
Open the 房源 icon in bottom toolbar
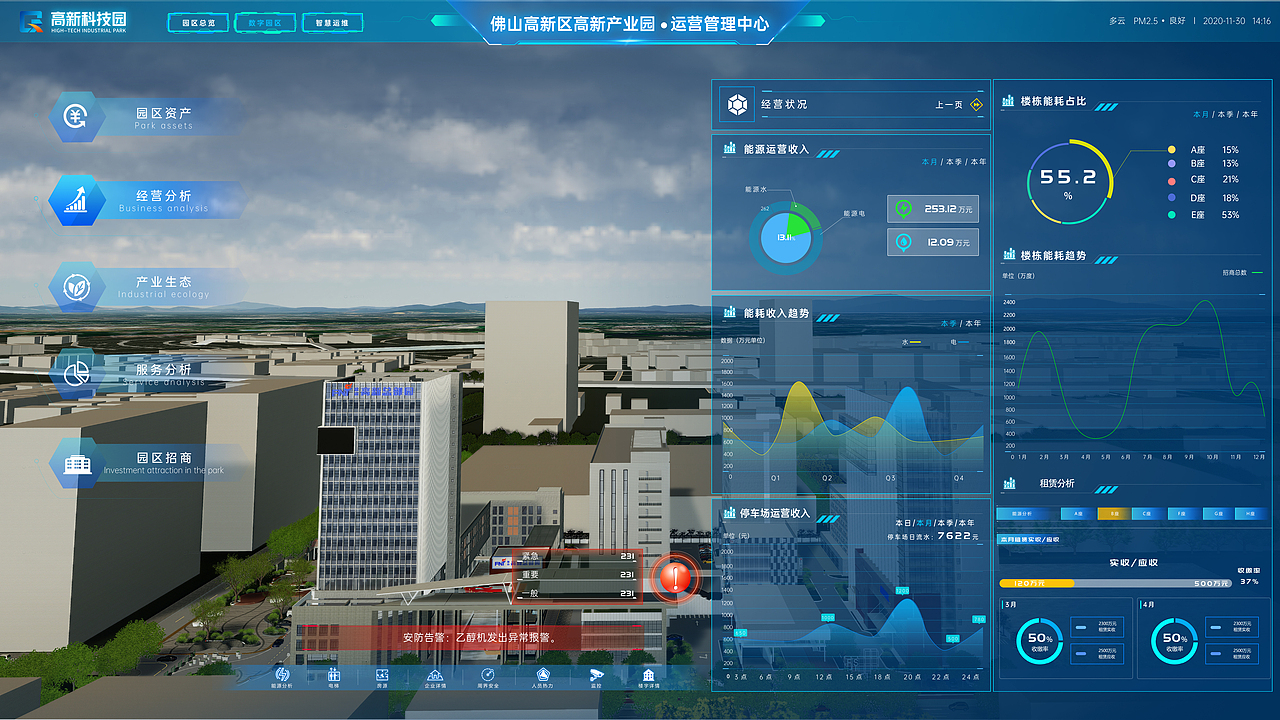(x=382, y=675)
